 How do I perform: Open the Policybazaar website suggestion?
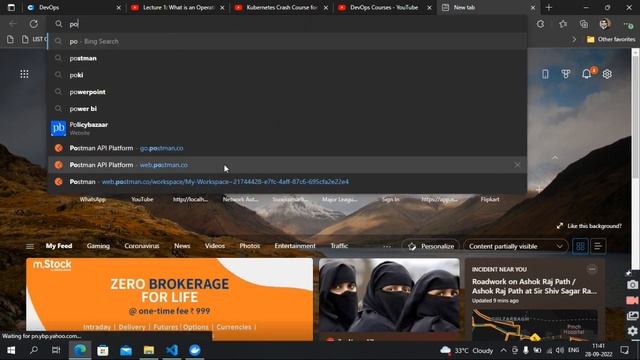288,128
